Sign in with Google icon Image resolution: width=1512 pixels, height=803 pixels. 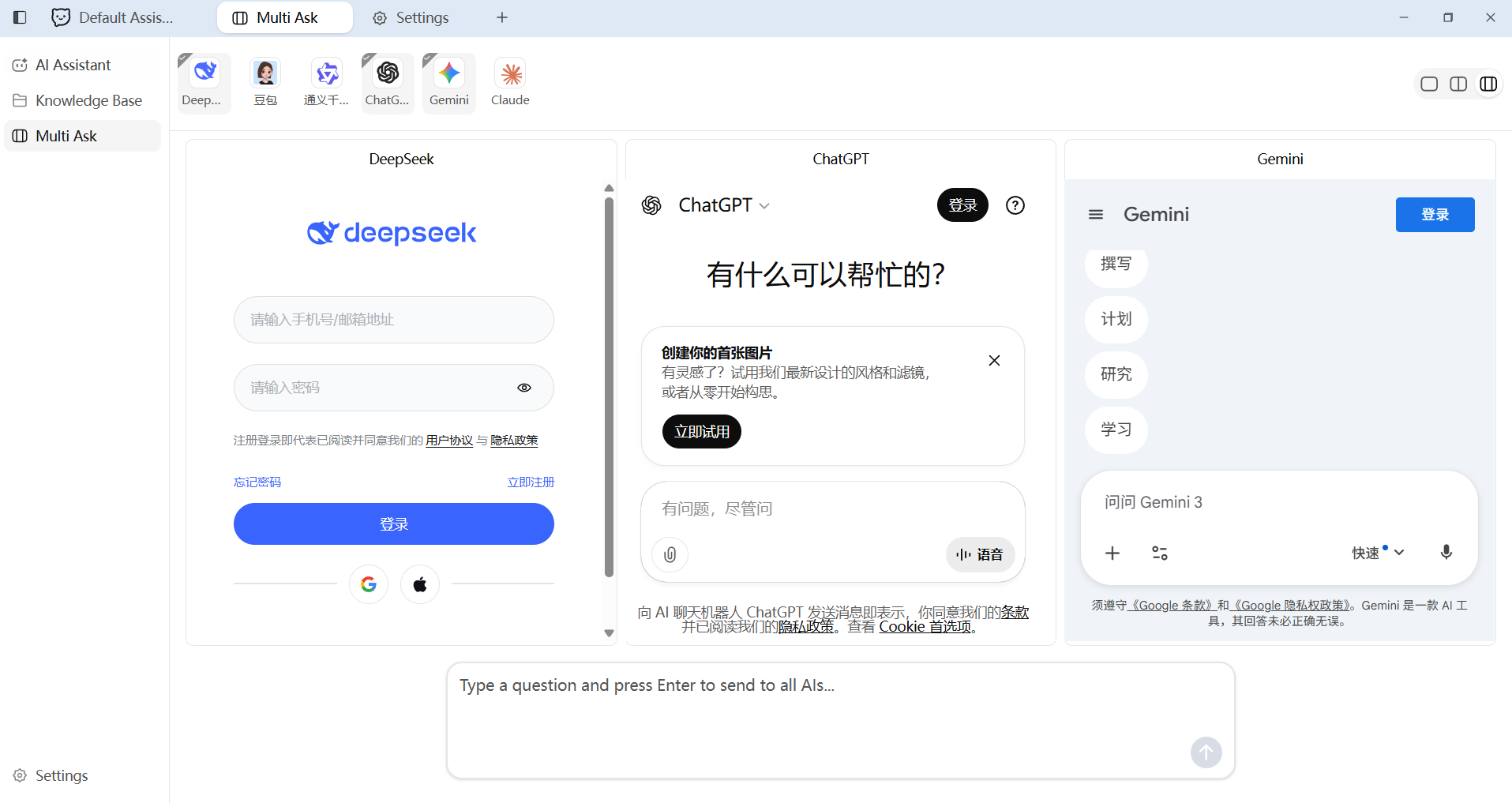pyautogui.click(x=369, y=584)
